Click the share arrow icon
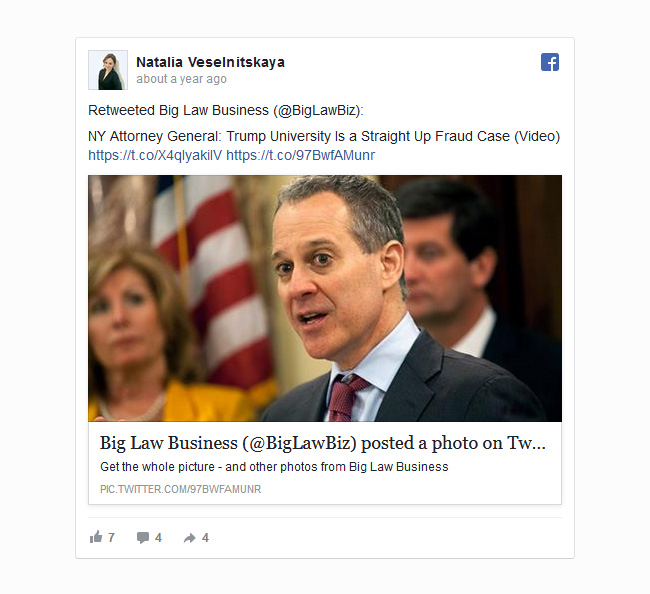This screenshot has height=594, width=650. coord(189,538)
